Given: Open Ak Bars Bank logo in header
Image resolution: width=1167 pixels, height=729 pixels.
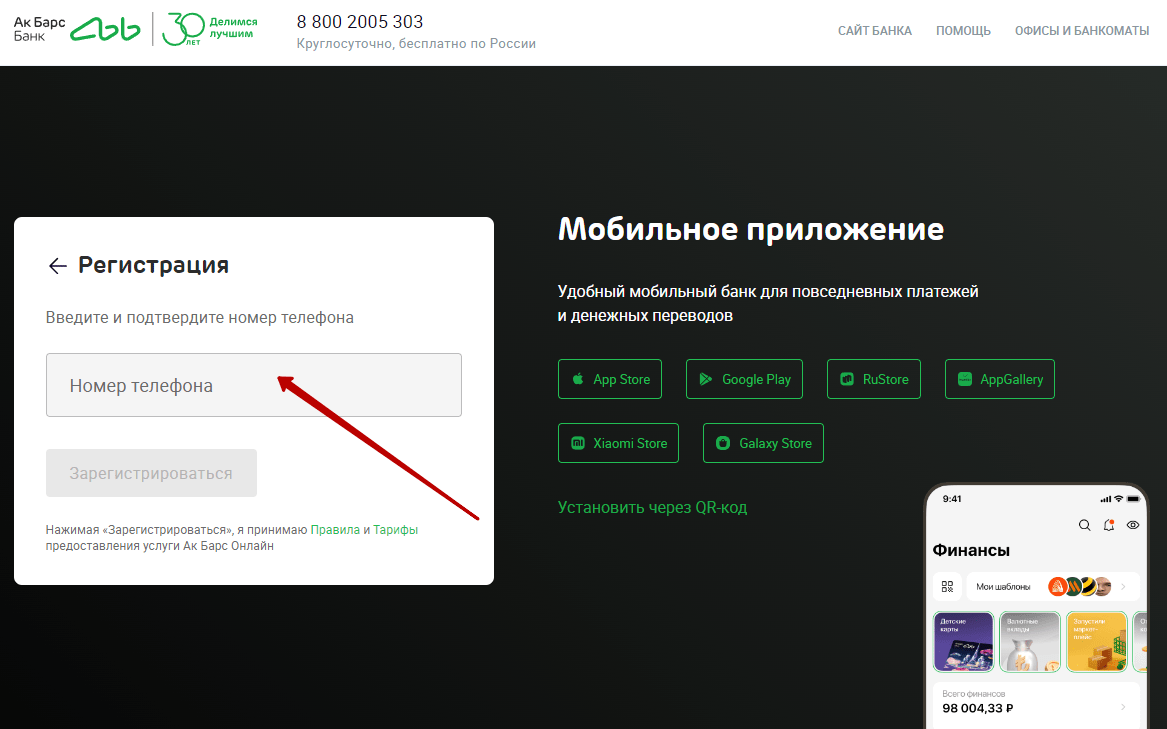Looking at the screenshot, I should pyautogui.click(x=77, y=30).
